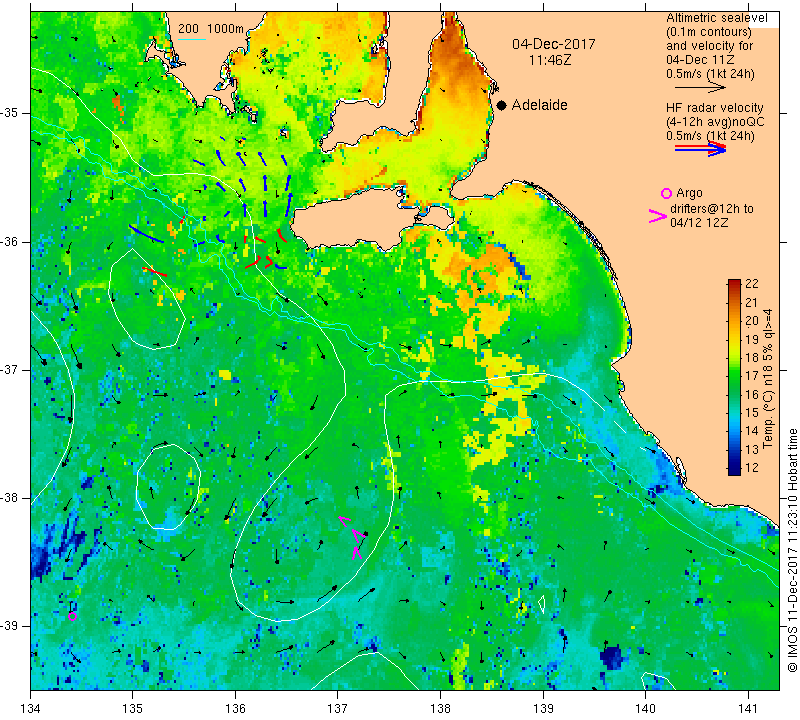The width and height of the screenshot is (800, 720).
Task: Click the red-blue HF radar legend arrow
Action: [700, 149]
